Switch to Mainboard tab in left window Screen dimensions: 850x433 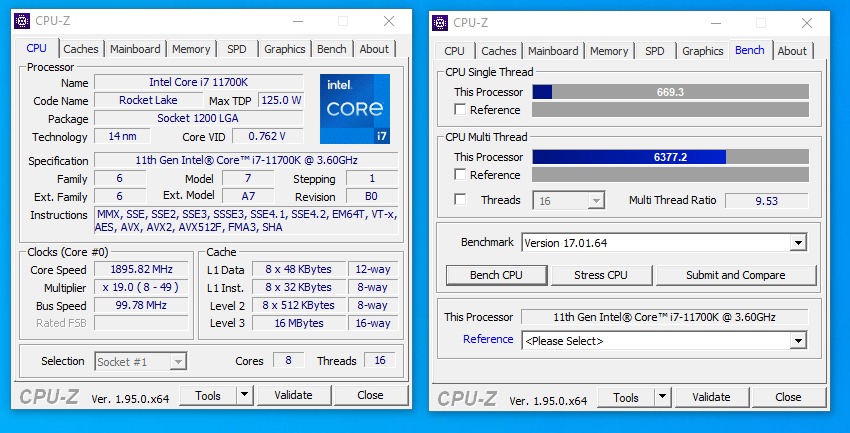pyautogui.click(x=135, y=49)
